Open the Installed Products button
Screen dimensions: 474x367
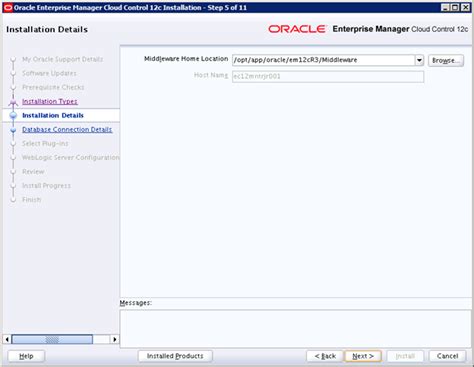pos(175,356)
